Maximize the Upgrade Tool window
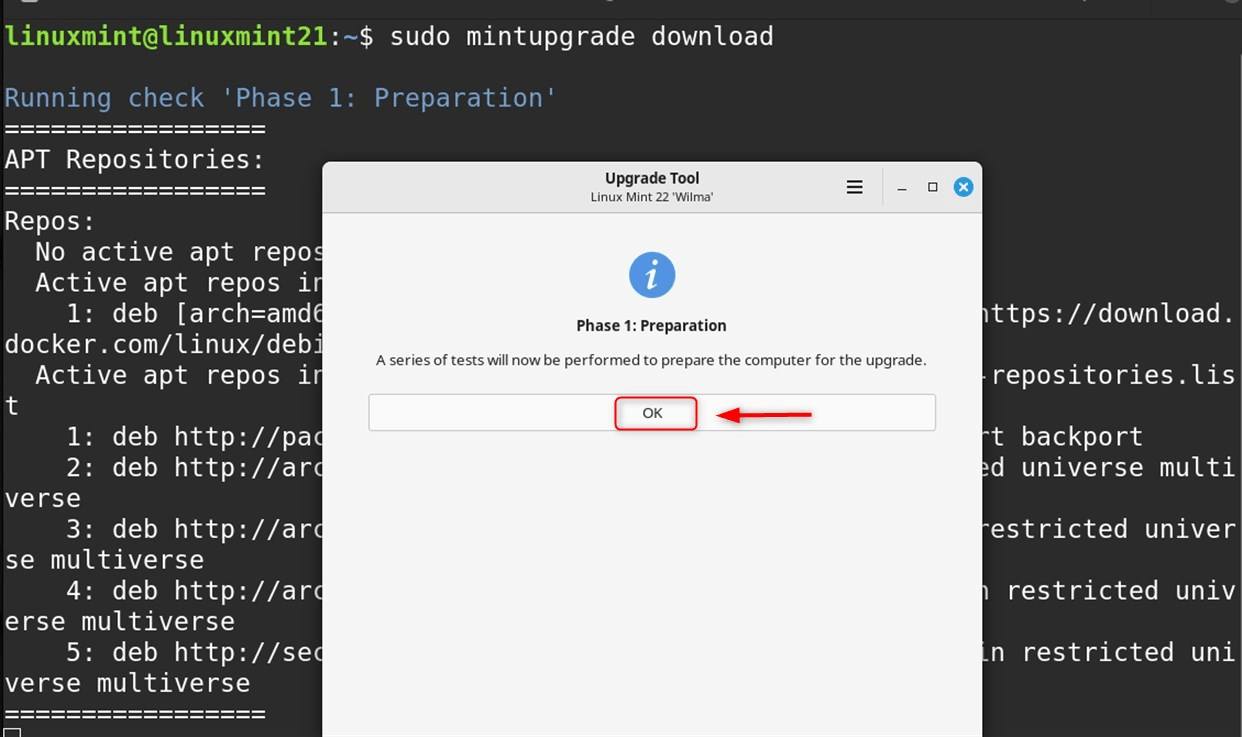 click(933, 187)
